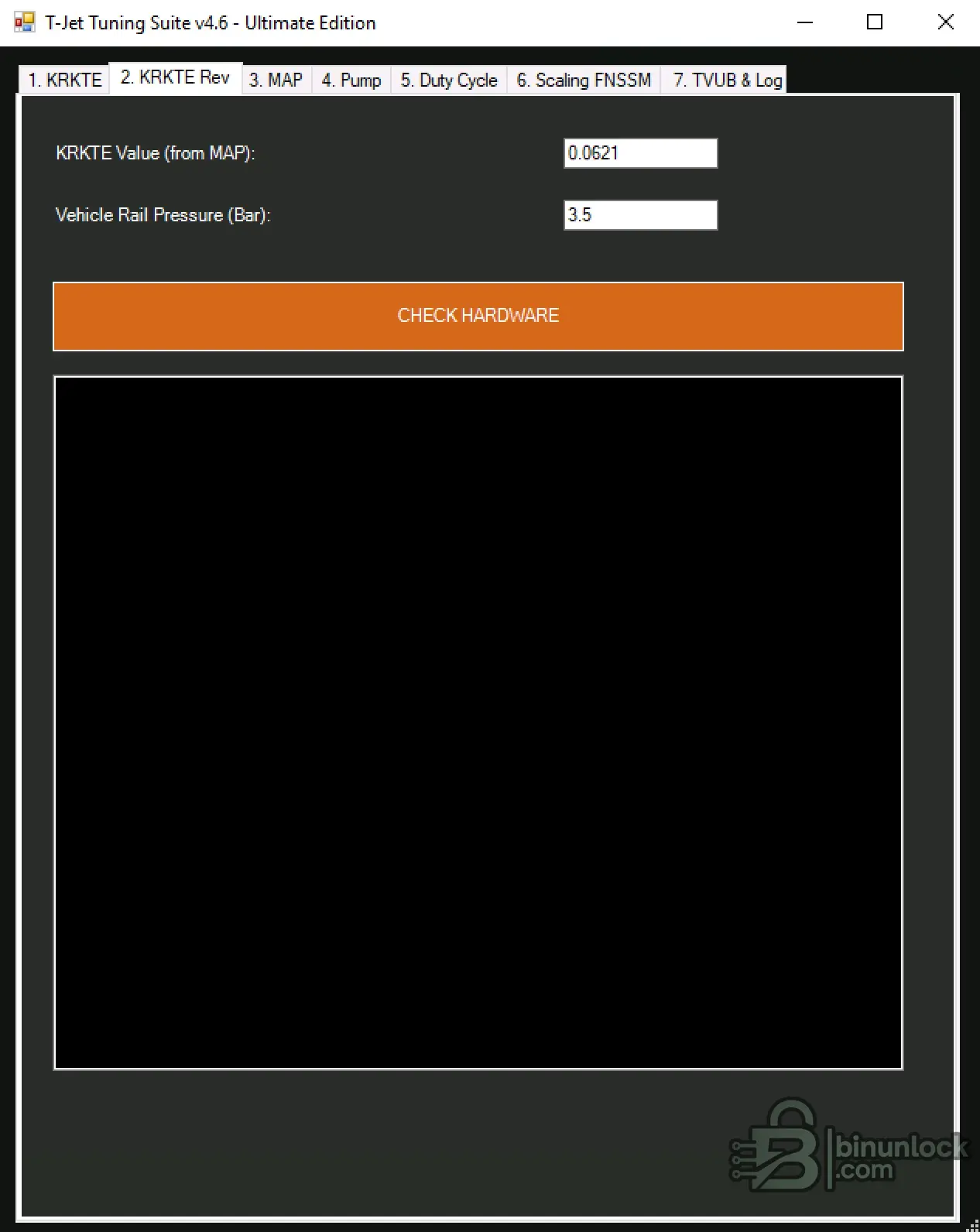
Task: Switch to the 1. KRKTE tab
Action: pos(64,80)
